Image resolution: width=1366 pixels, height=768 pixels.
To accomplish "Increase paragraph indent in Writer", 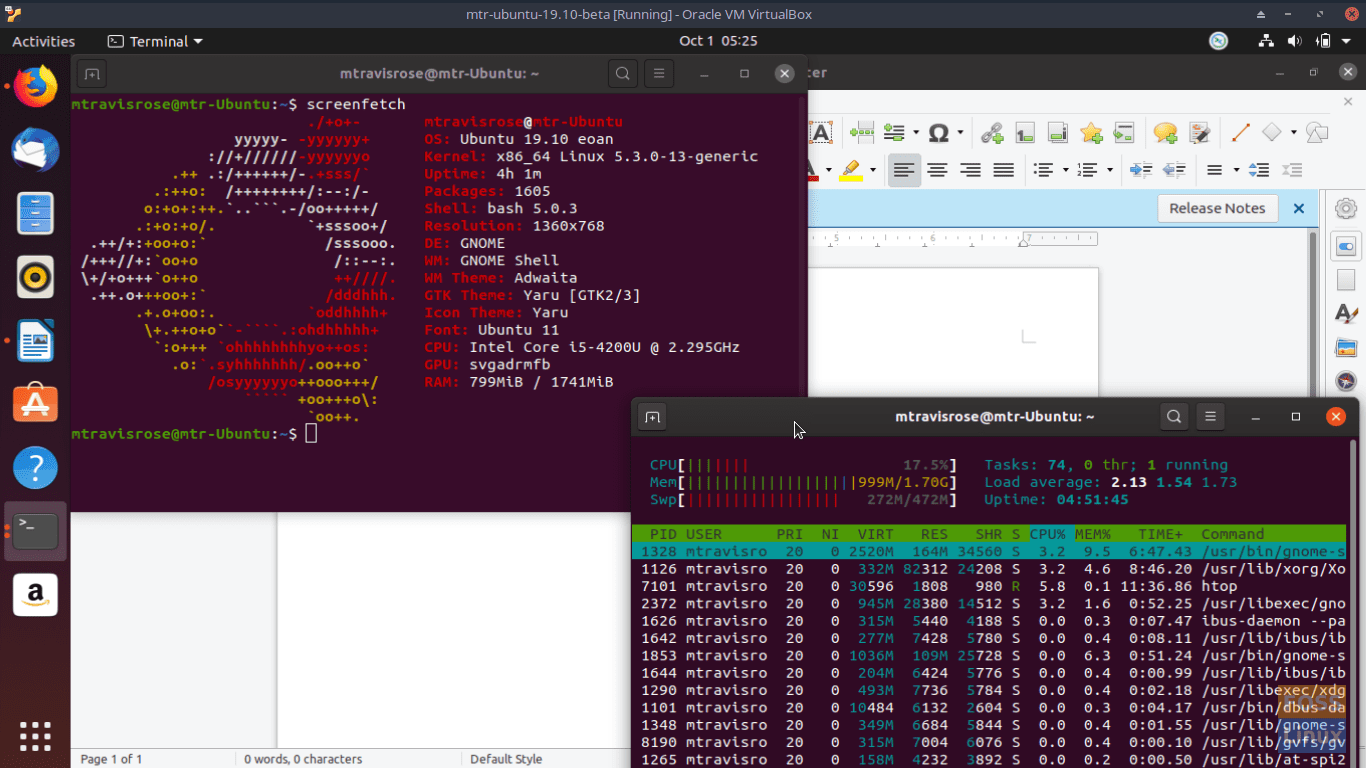I will coord(1141,170).
